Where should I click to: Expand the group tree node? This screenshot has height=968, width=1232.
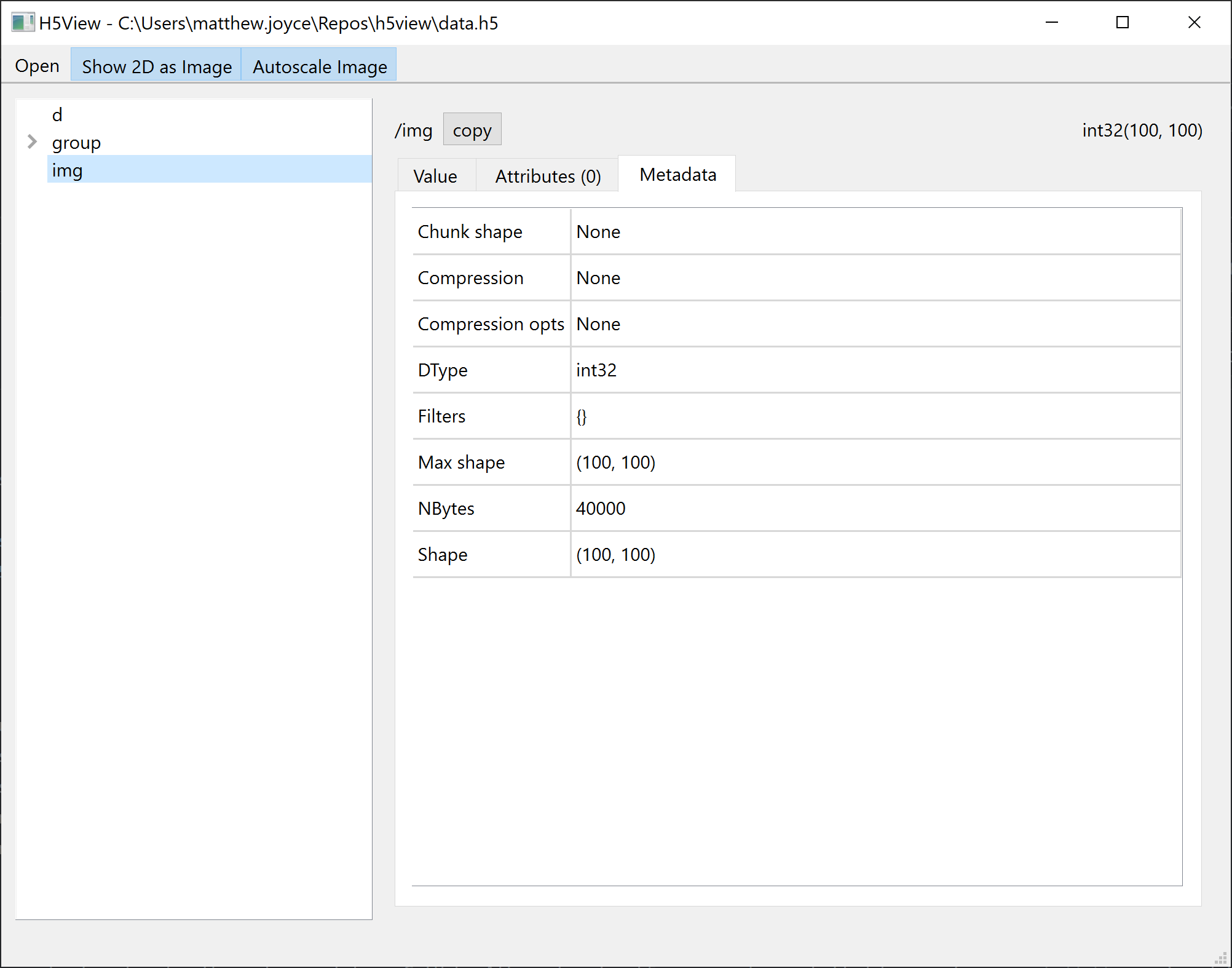point(31,142)
